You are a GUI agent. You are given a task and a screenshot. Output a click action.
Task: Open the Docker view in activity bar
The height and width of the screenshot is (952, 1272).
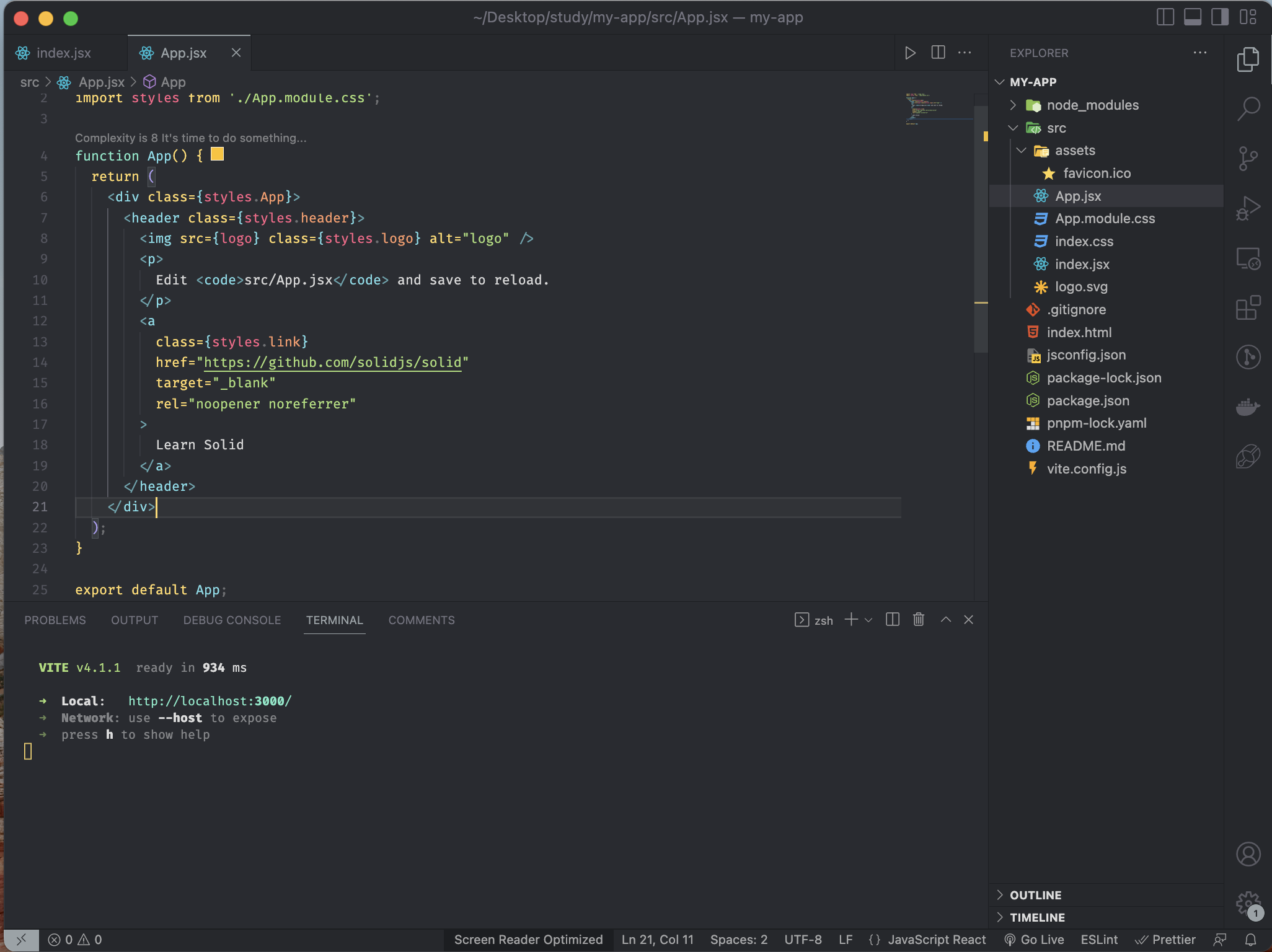(x=1248, y=407)
